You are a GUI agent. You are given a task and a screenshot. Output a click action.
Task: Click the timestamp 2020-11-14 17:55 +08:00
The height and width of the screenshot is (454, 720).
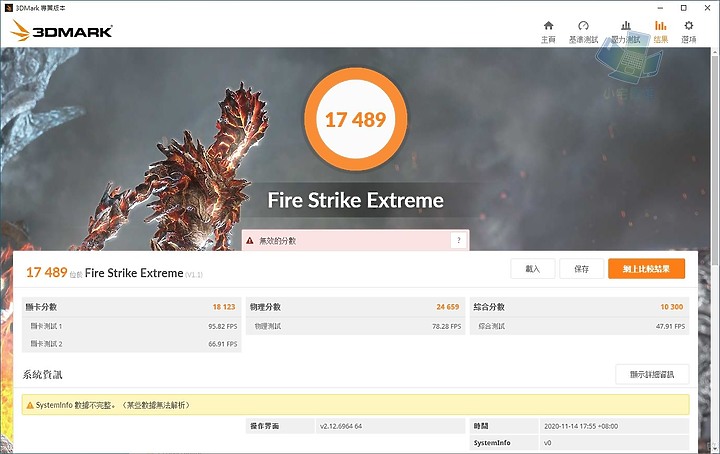tap(581, 426)
